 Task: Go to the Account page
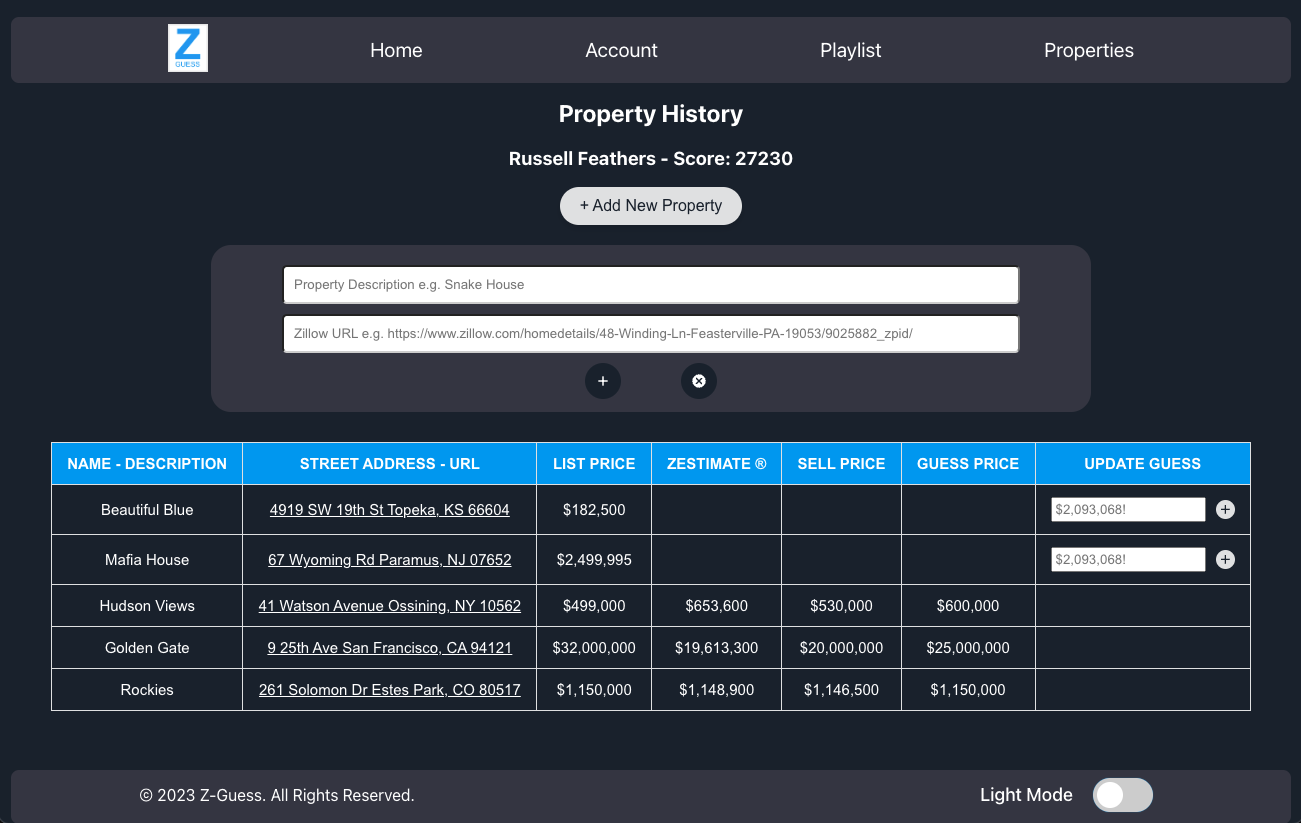pyautogui.click(x=621, y=50)
